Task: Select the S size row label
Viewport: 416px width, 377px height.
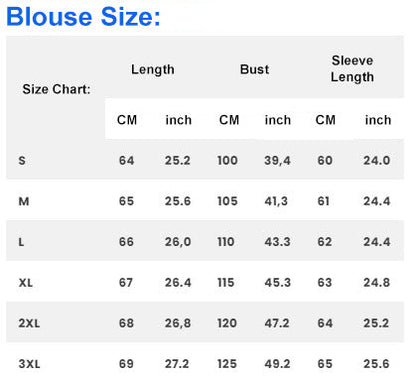Action: 22,161
